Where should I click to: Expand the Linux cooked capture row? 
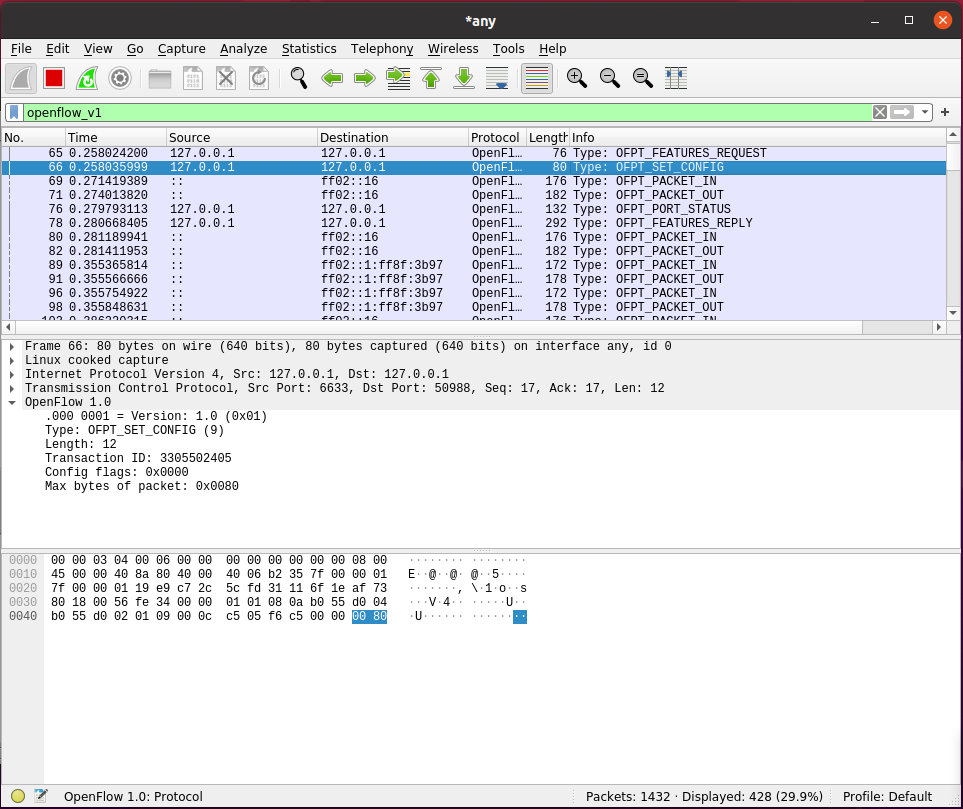[12, 361]
